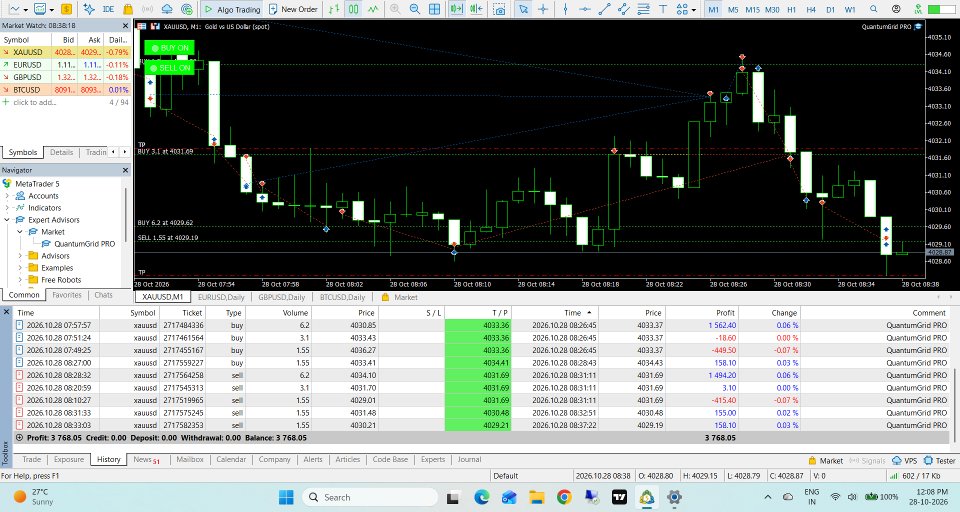Tile chart windows with grid icon

pyautogui.click(x=434, y=9)
